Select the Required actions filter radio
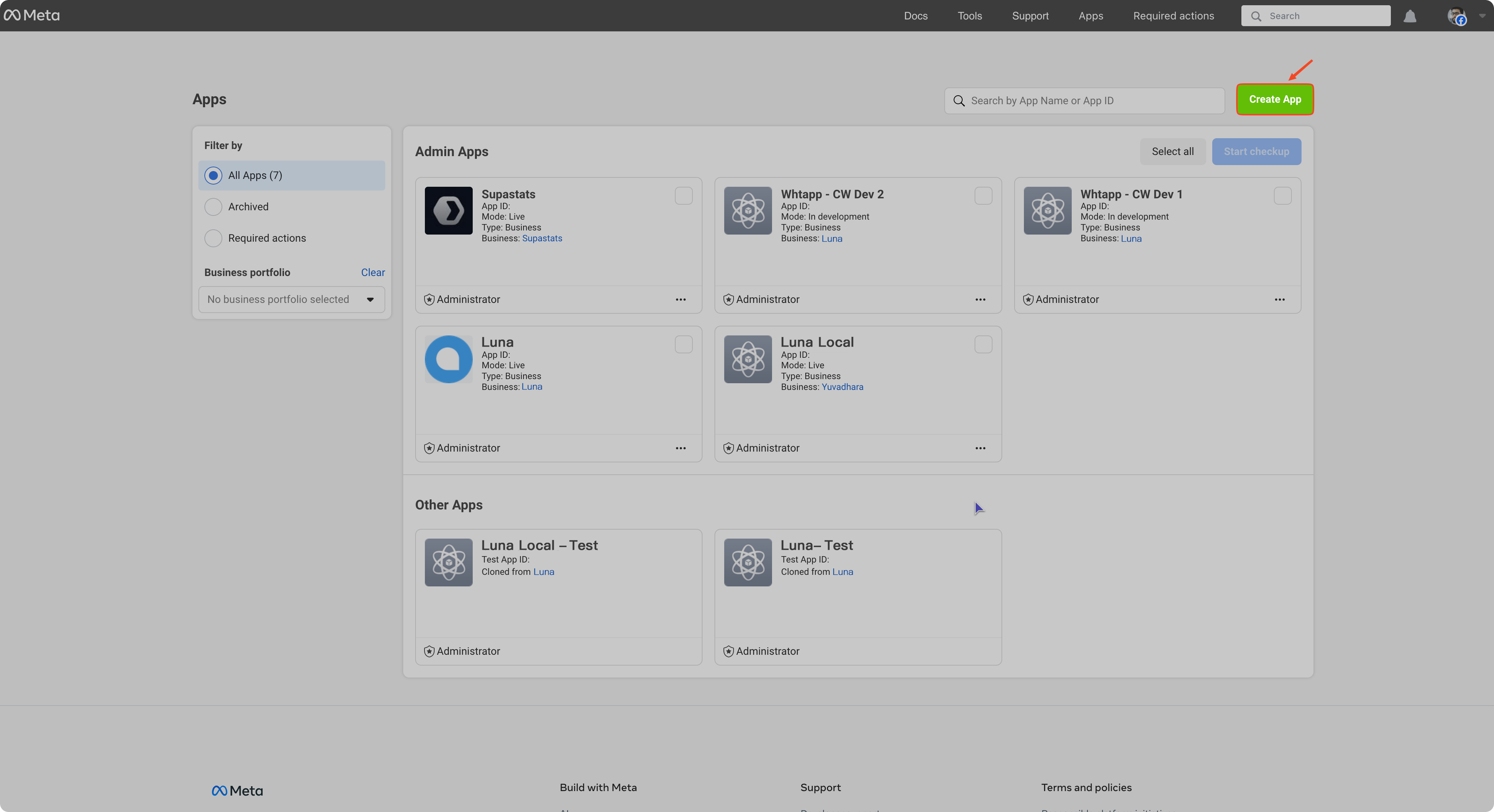This screenshot has width=1494, height=812. pos(213,238)
